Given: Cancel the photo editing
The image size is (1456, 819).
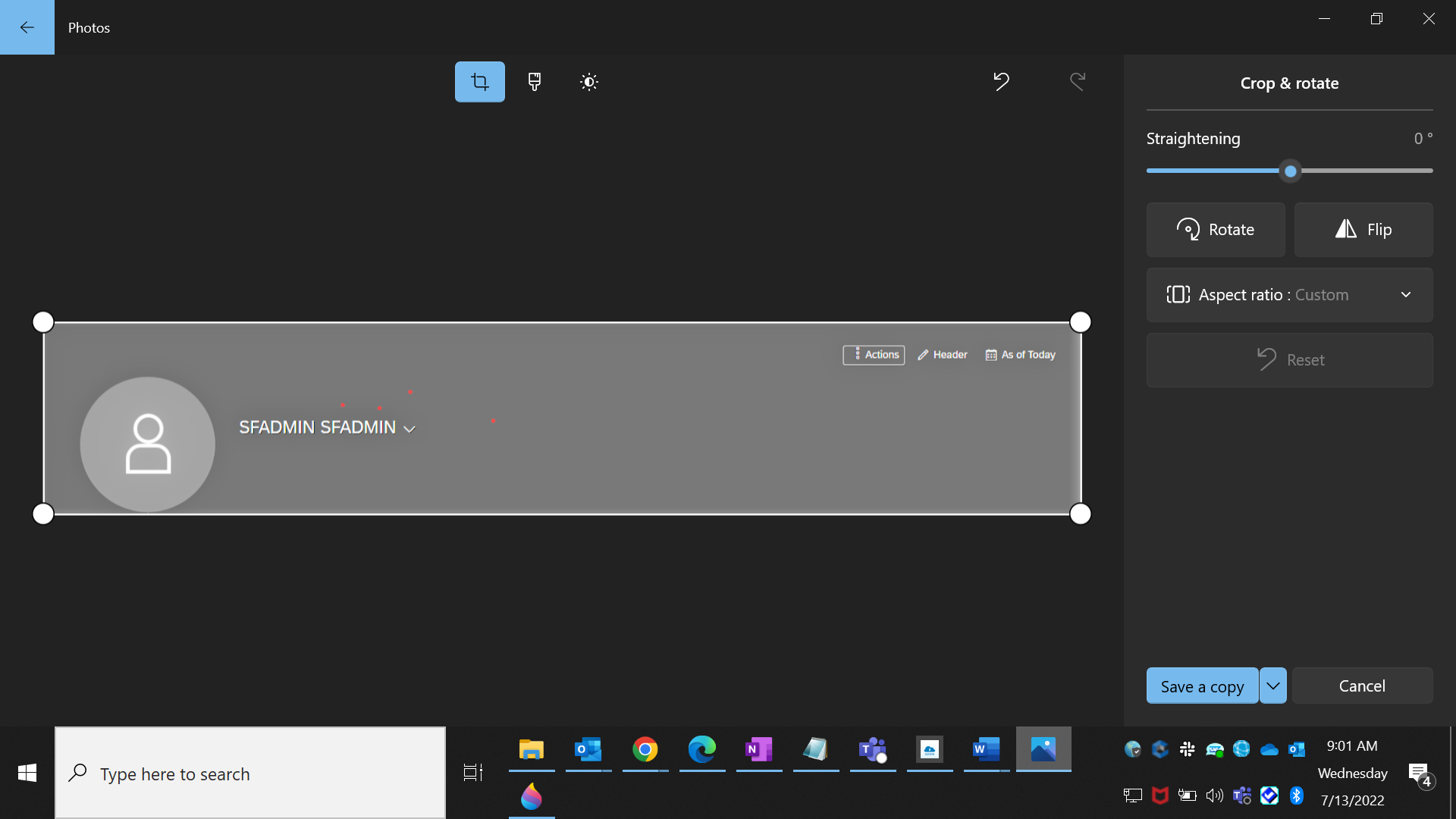Looking at the screenshot, I should point(1362,686).
